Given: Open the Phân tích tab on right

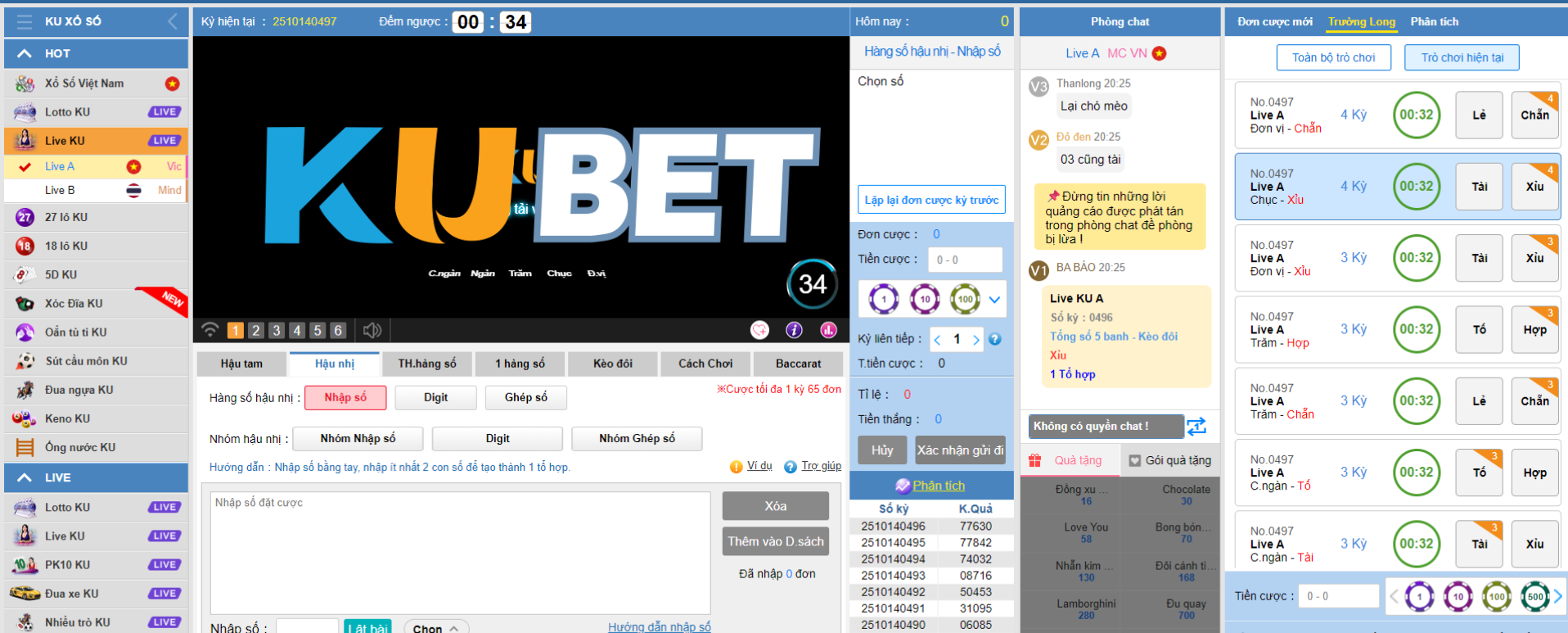Looking at the screenshot, I should point(1434,22).
